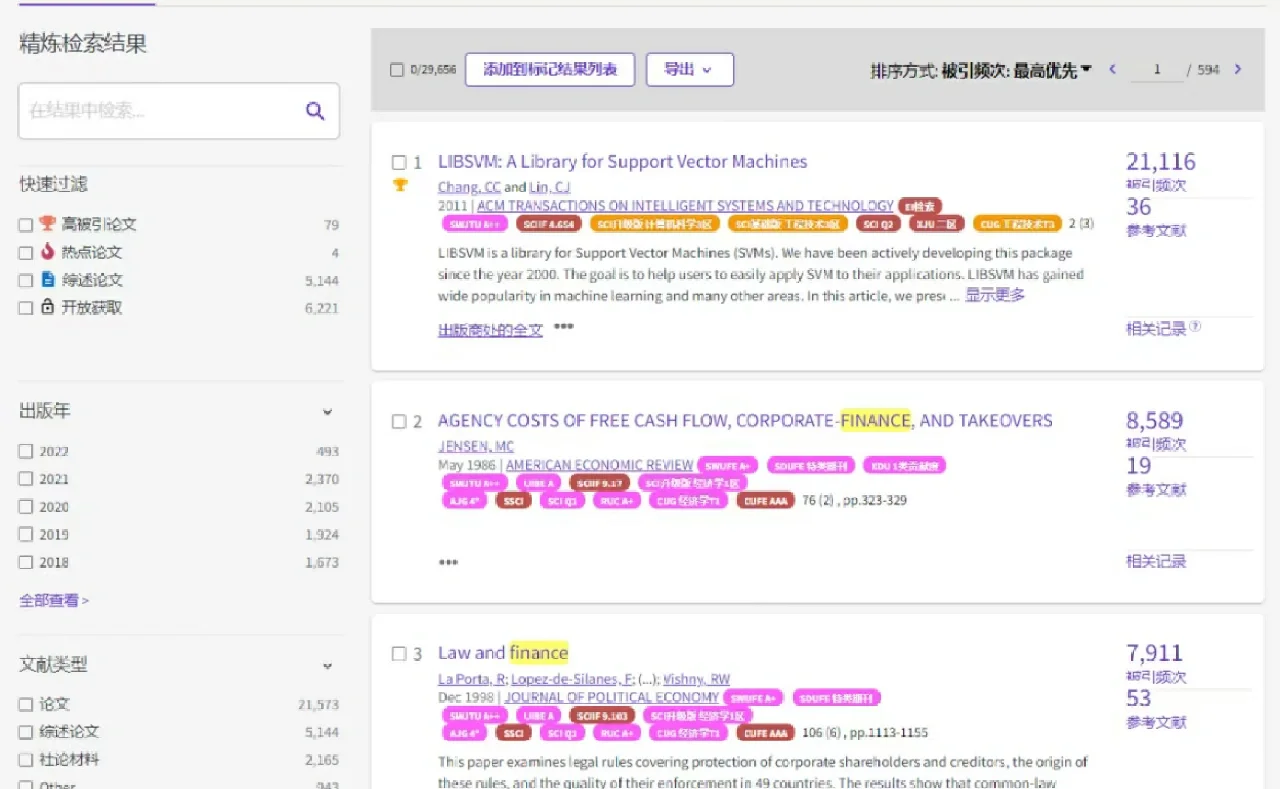Click the trophy icon under result 1

pos(400,185)
